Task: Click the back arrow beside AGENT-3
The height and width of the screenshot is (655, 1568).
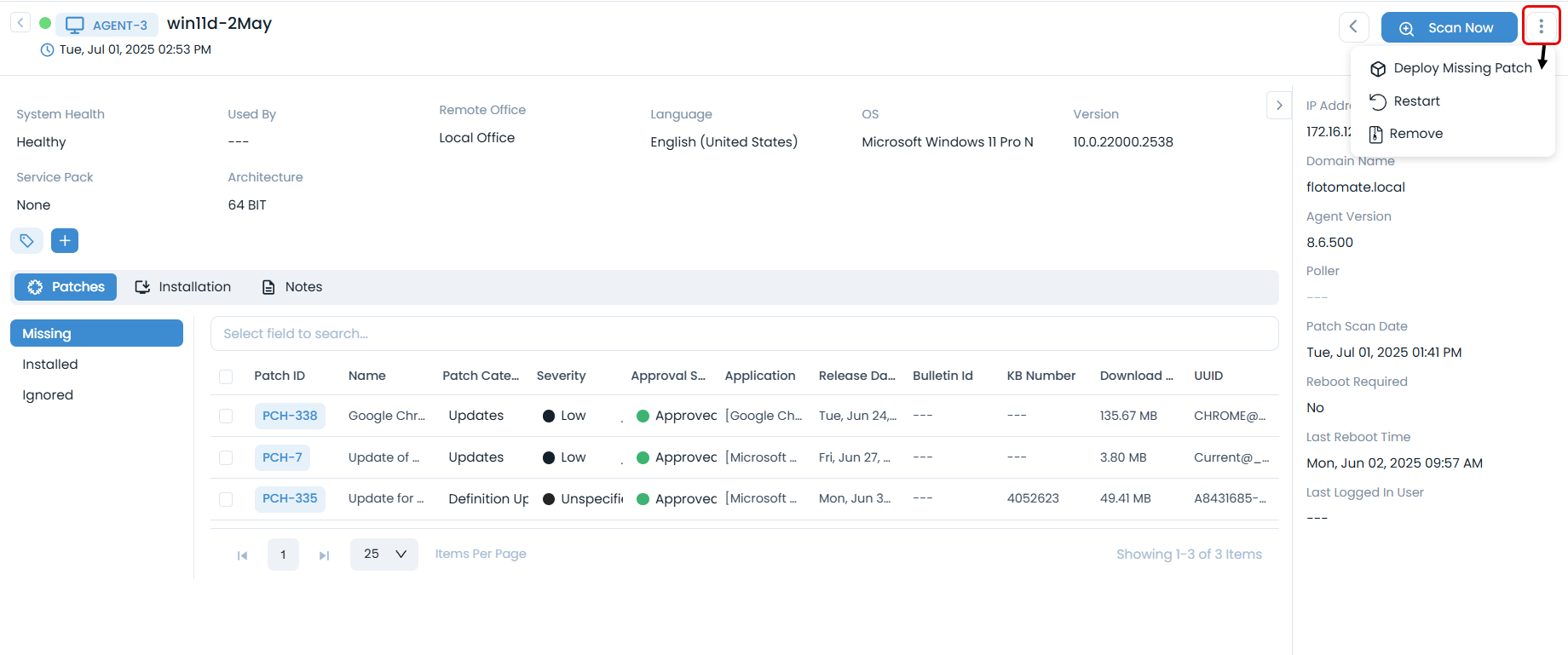Action: (x=20, y=23)
